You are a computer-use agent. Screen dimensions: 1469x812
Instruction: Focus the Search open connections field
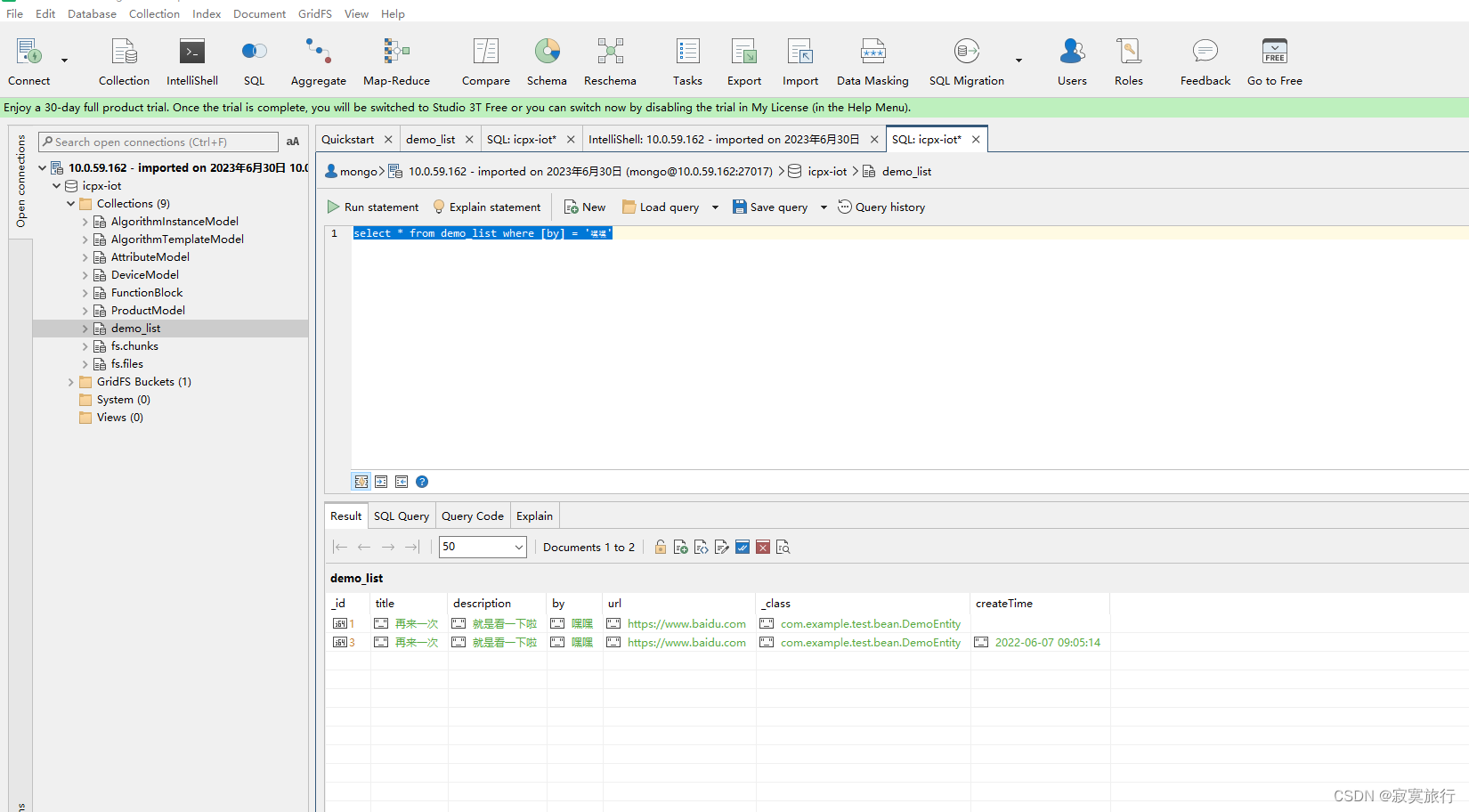158,142
